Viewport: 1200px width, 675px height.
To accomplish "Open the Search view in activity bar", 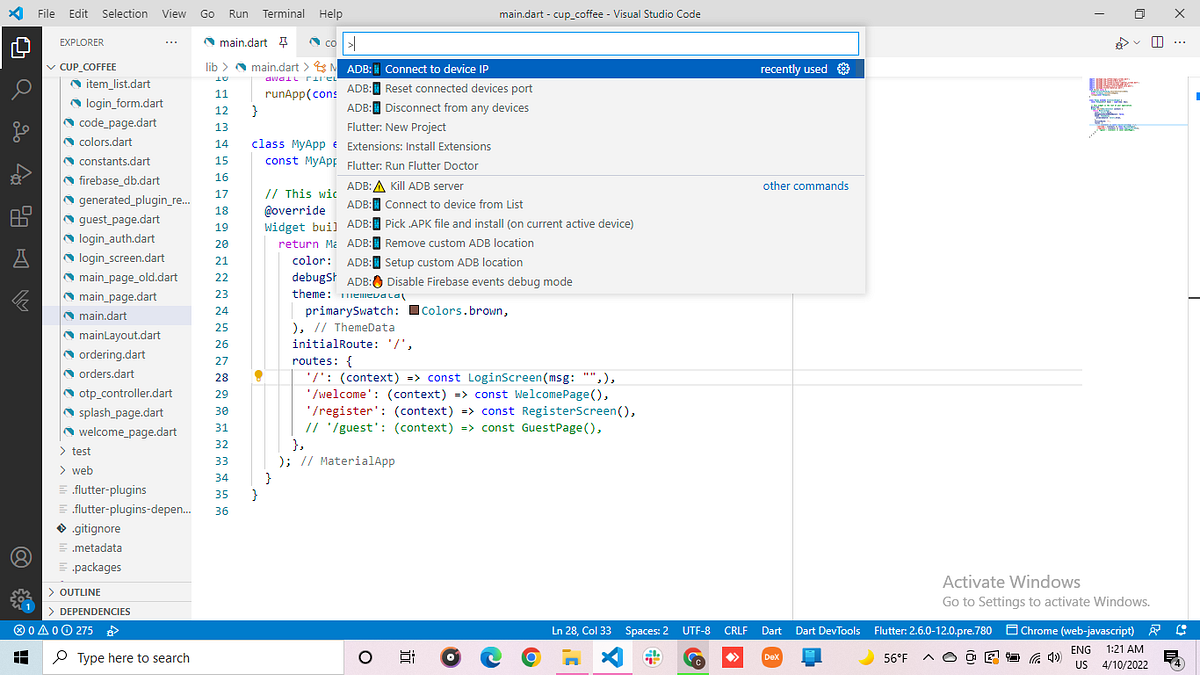I will click(x=21, y=88).
